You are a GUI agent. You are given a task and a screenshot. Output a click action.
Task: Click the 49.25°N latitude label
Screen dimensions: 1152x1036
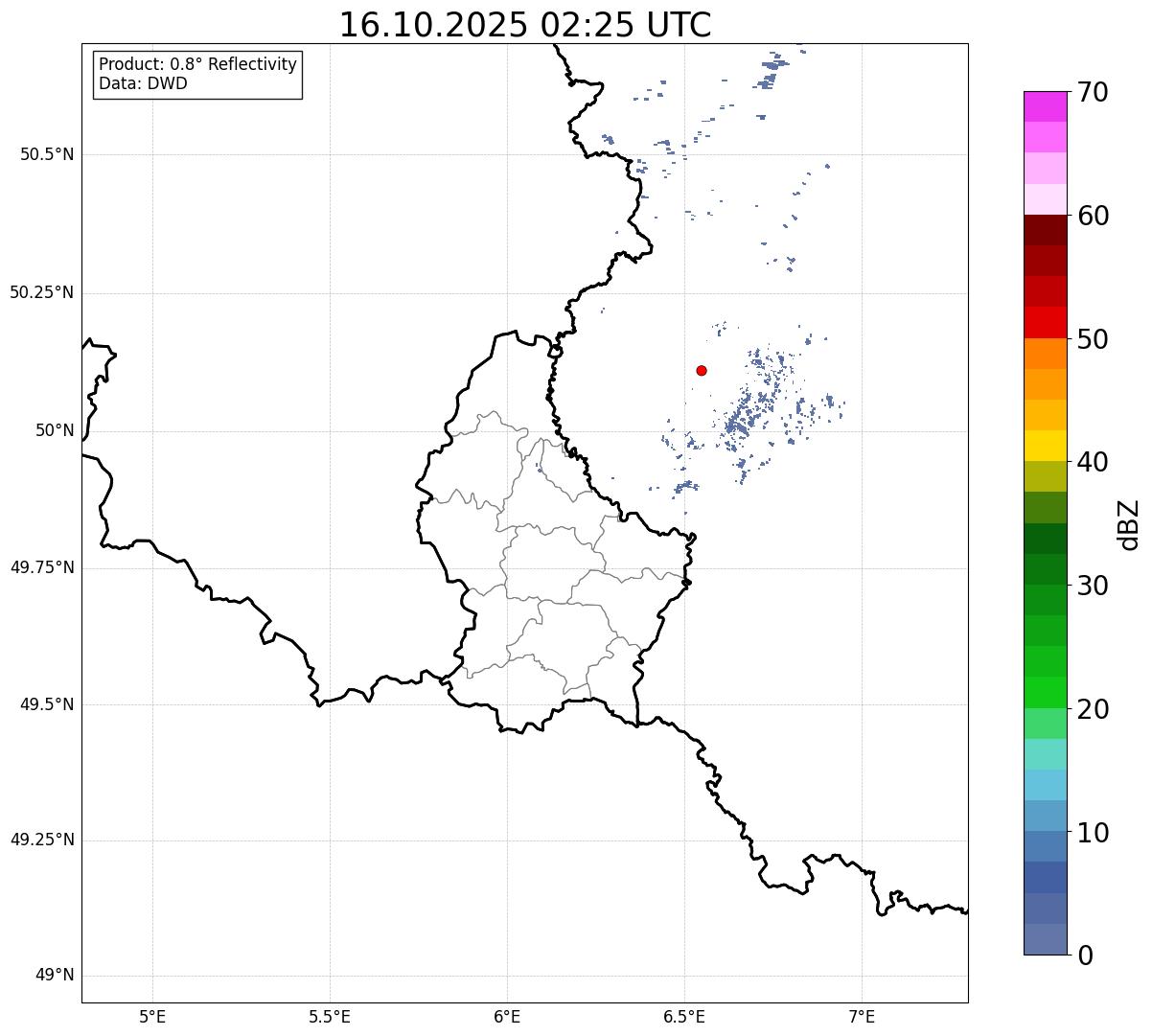[42, 840]
